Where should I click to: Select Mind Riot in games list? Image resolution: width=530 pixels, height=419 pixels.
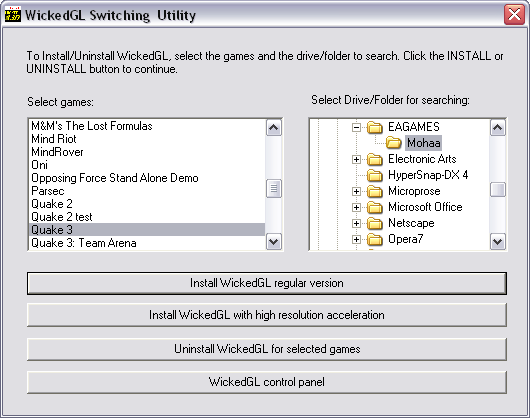[147, 139]
